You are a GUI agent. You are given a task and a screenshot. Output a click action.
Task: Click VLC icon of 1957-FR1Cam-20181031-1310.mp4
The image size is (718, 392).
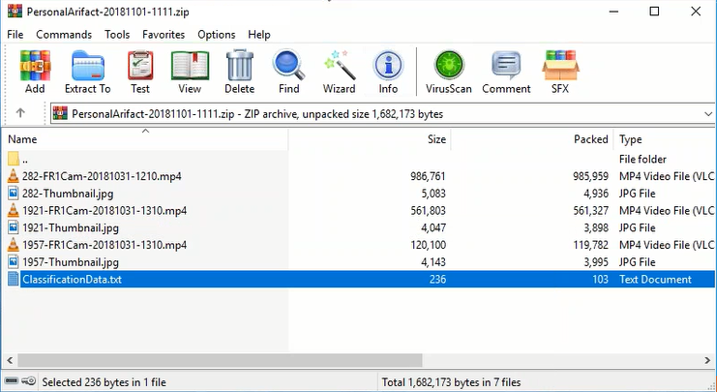coord(13,245)
